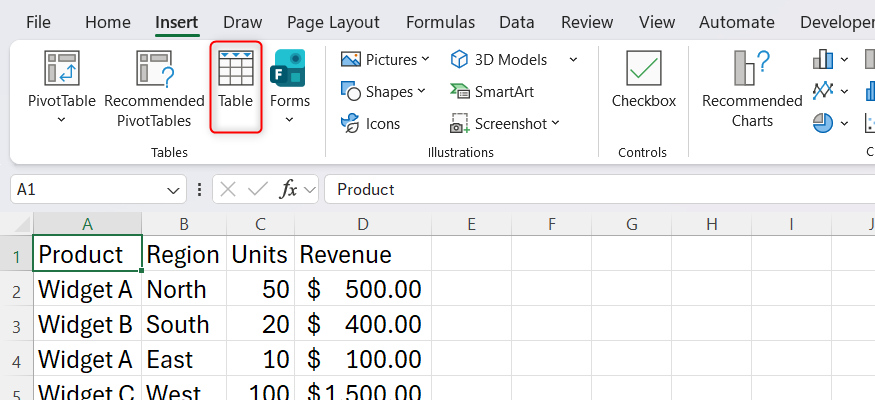Expand the pie chart dropdown arrow
This screenshot has height=400, width=875.
pos(844,123)
